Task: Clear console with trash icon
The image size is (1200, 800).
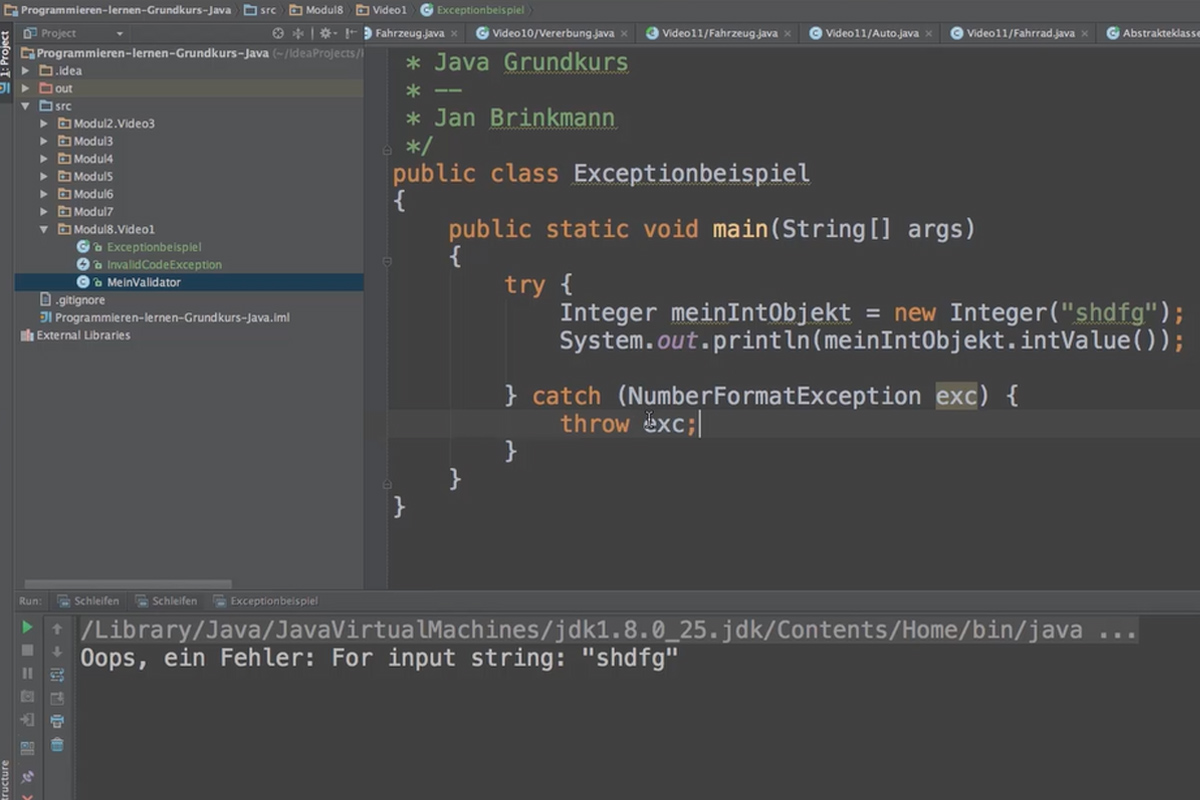Action: [57, 744]
